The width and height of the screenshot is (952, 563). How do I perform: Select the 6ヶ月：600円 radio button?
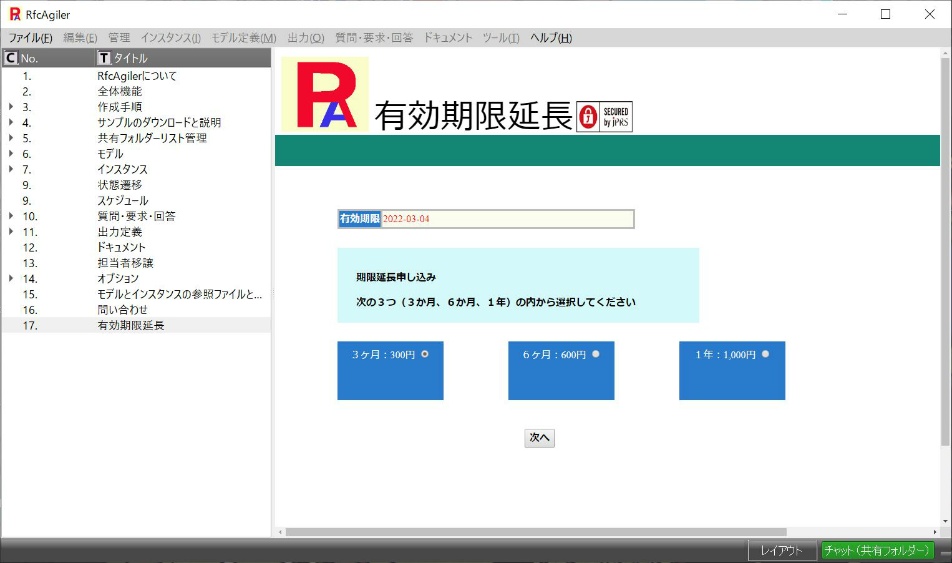tap(596, 354)
